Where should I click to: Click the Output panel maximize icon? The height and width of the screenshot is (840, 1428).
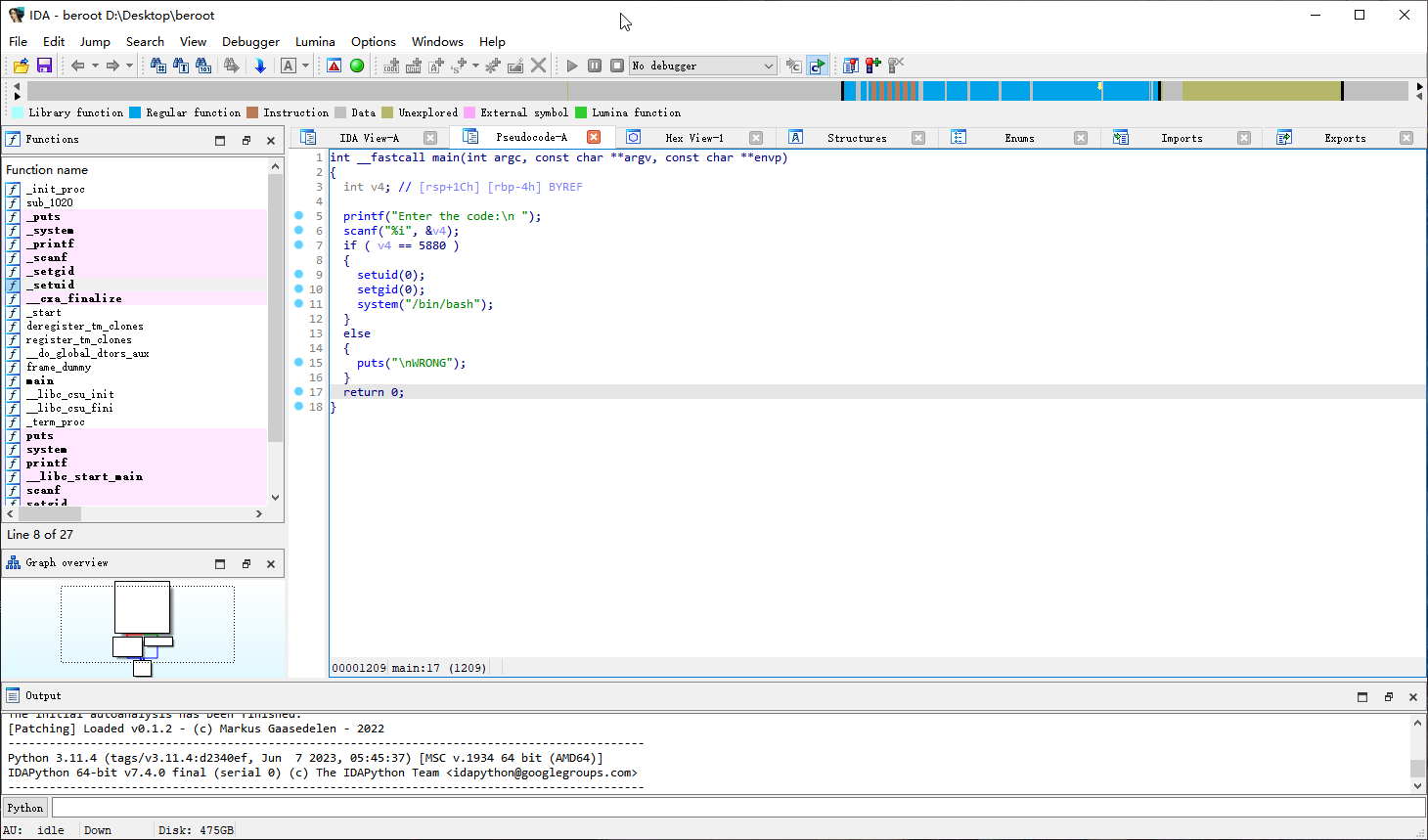point(1362,697)
